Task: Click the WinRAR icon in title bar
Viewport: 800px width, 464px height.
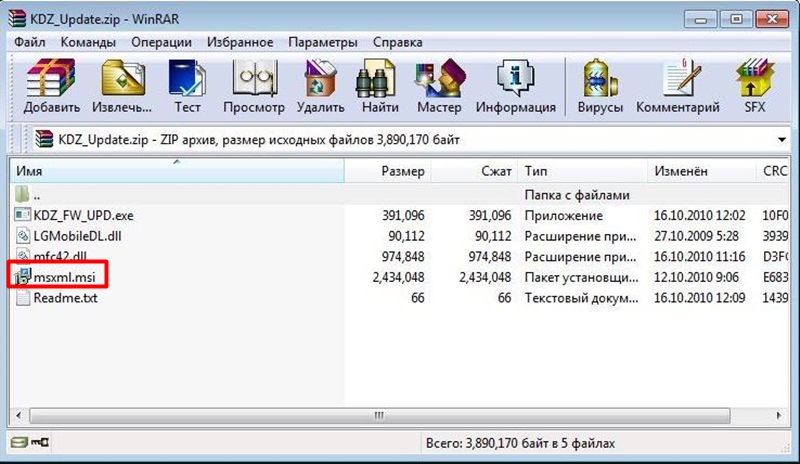Action: pos(17,19)
